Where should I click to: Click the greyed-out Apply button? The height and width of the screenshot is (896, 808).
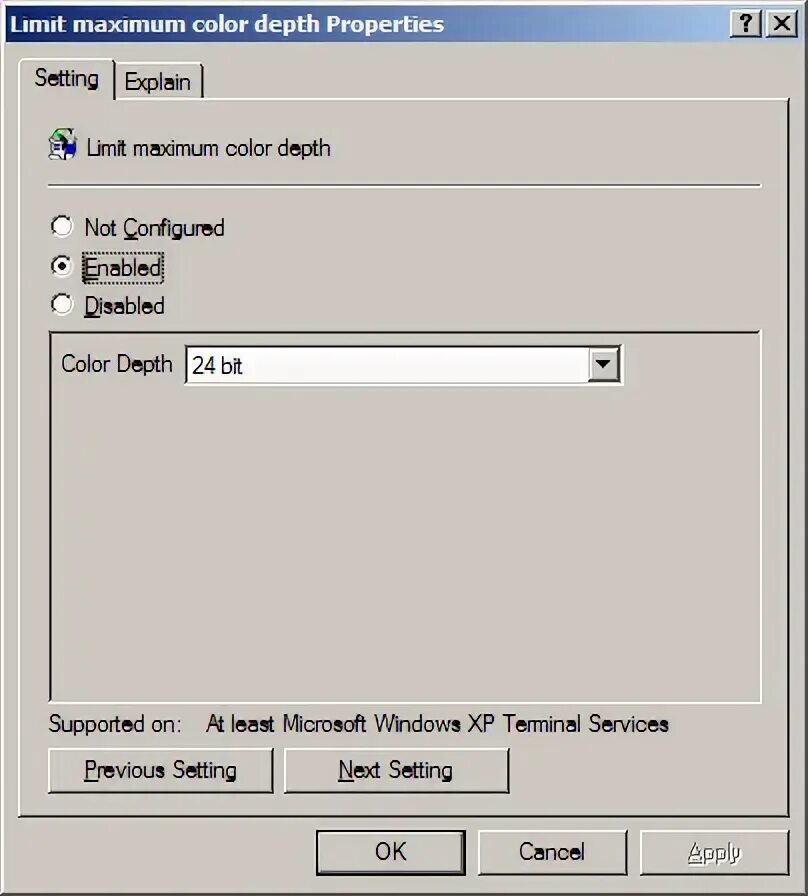tap(714, 852)
